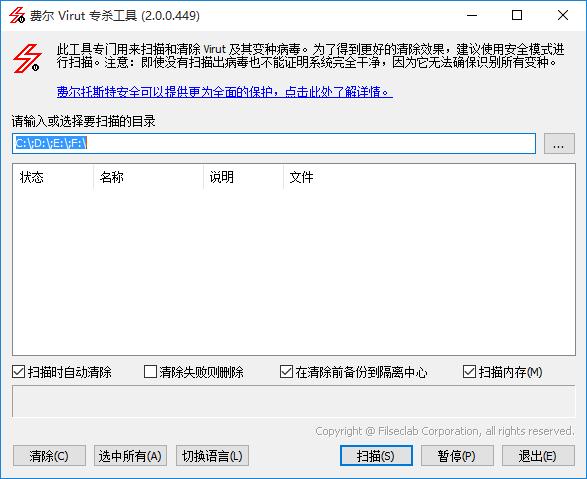Viewport: 587px width, 479px height.
Task: Start scanning with 扫描(S) button
Action: [x=376, y=456]
